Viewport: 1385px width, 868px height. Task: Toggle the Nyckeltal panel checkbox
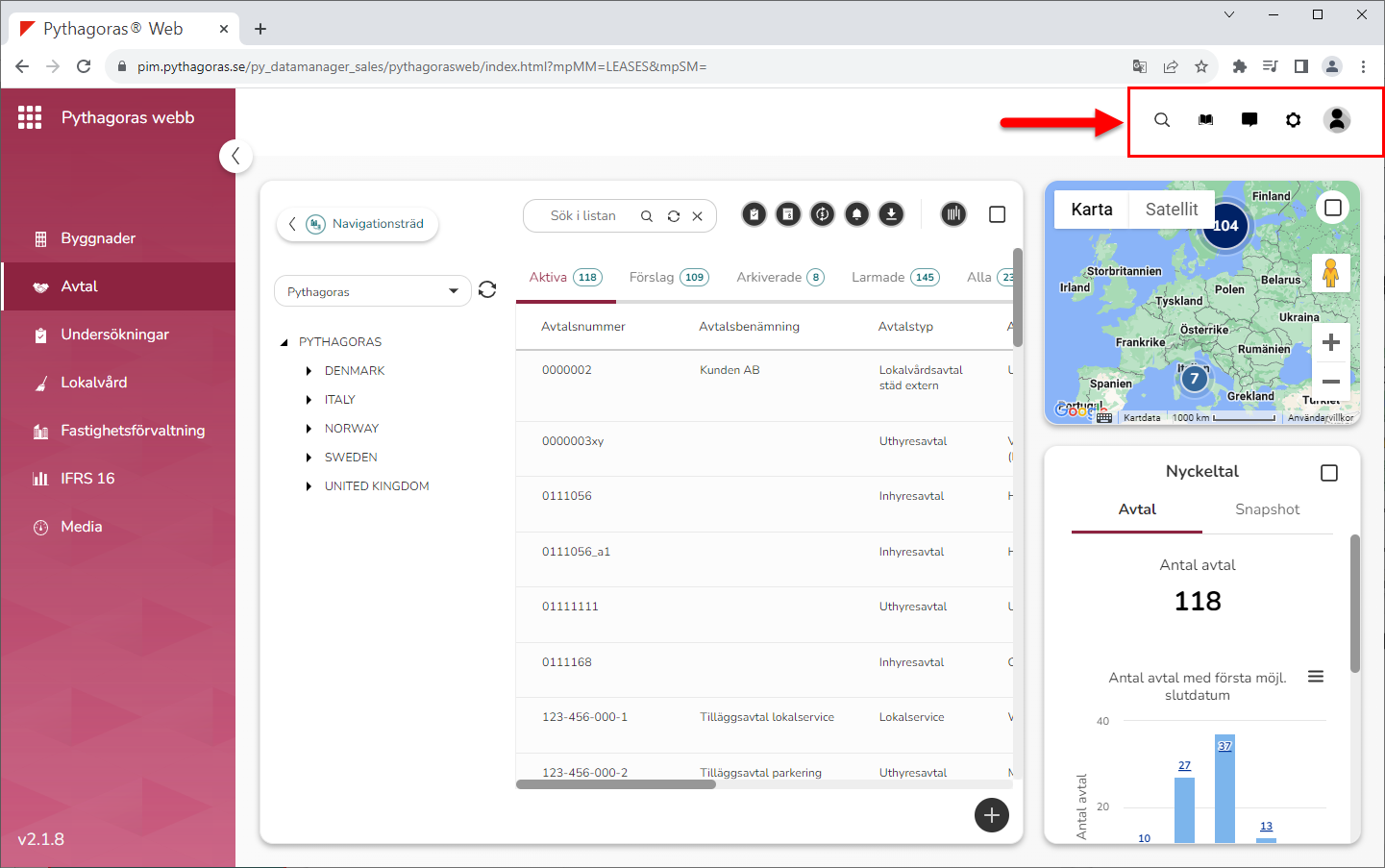coord(1328,473)
